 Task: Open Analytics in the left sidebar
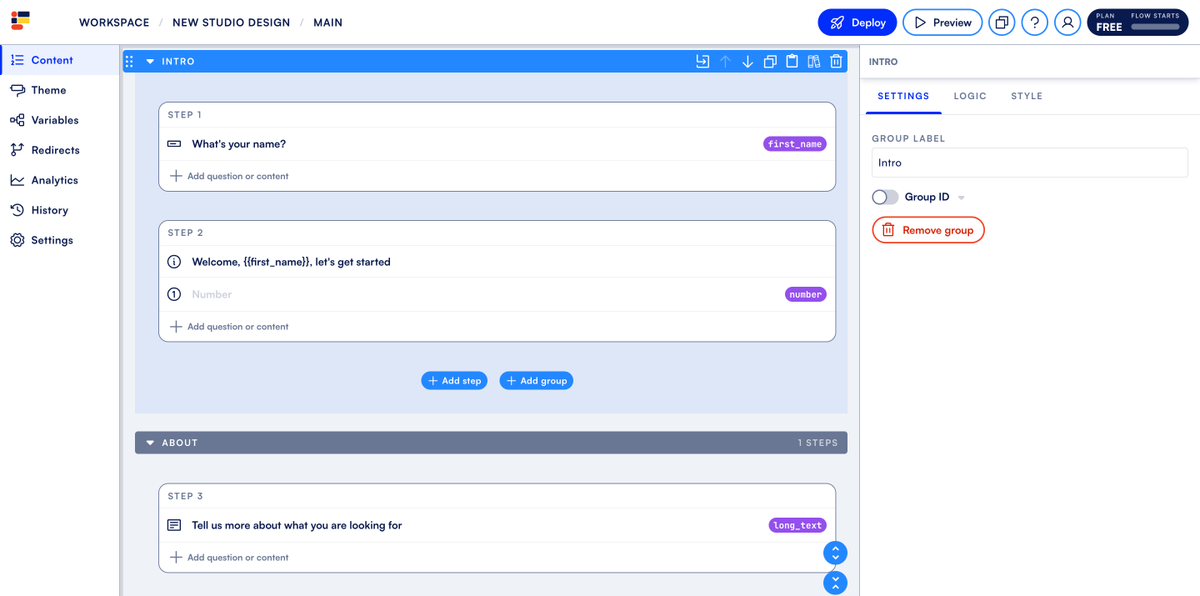tap(59, 180)
